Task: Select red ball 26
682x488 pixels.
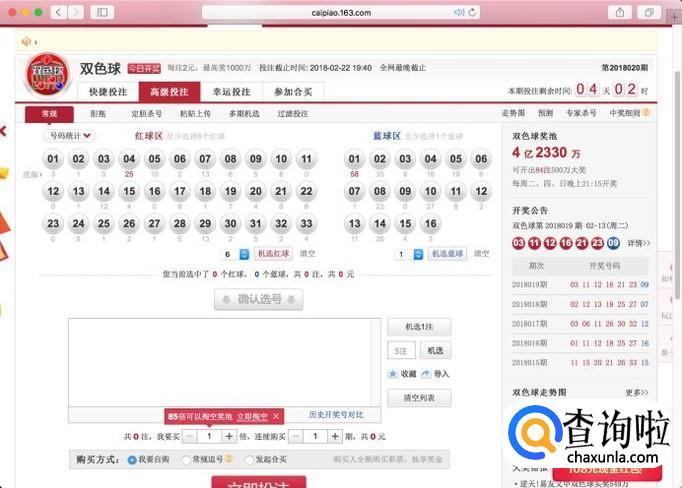Action: point(129,224)
